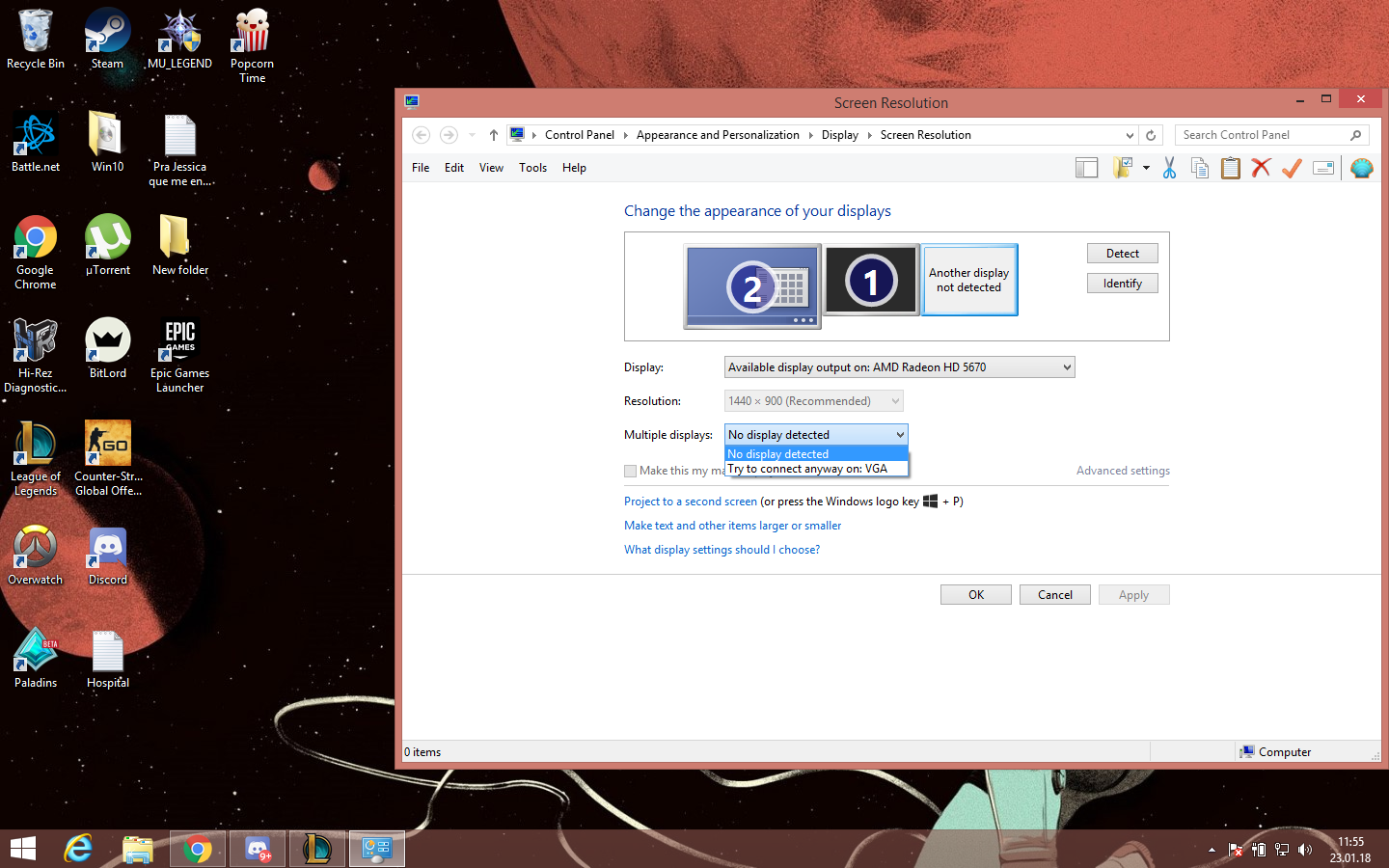Click the Paste clipboard toolbar icon
Screen dimensions: 1389x868
tap(1231, 168)
